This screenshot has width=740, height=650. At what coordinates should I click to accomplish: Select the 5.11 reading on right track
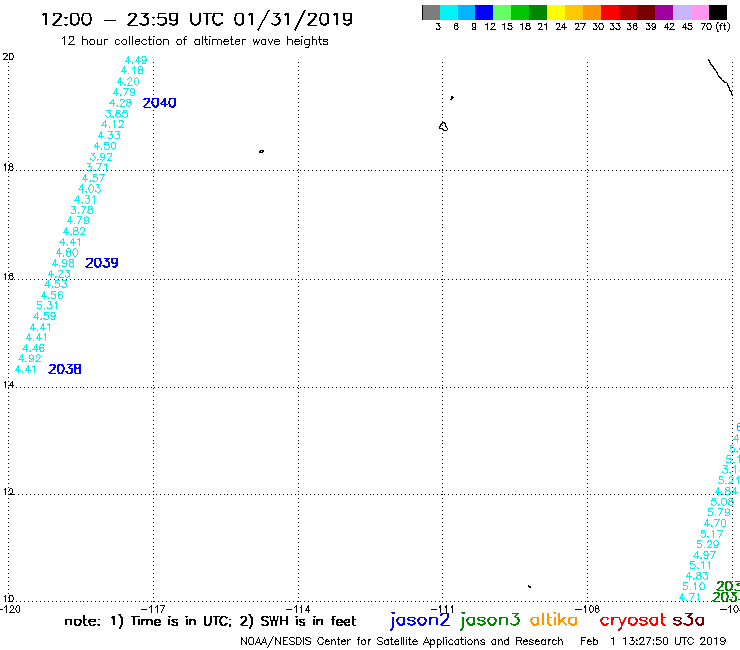pos(700,565)
